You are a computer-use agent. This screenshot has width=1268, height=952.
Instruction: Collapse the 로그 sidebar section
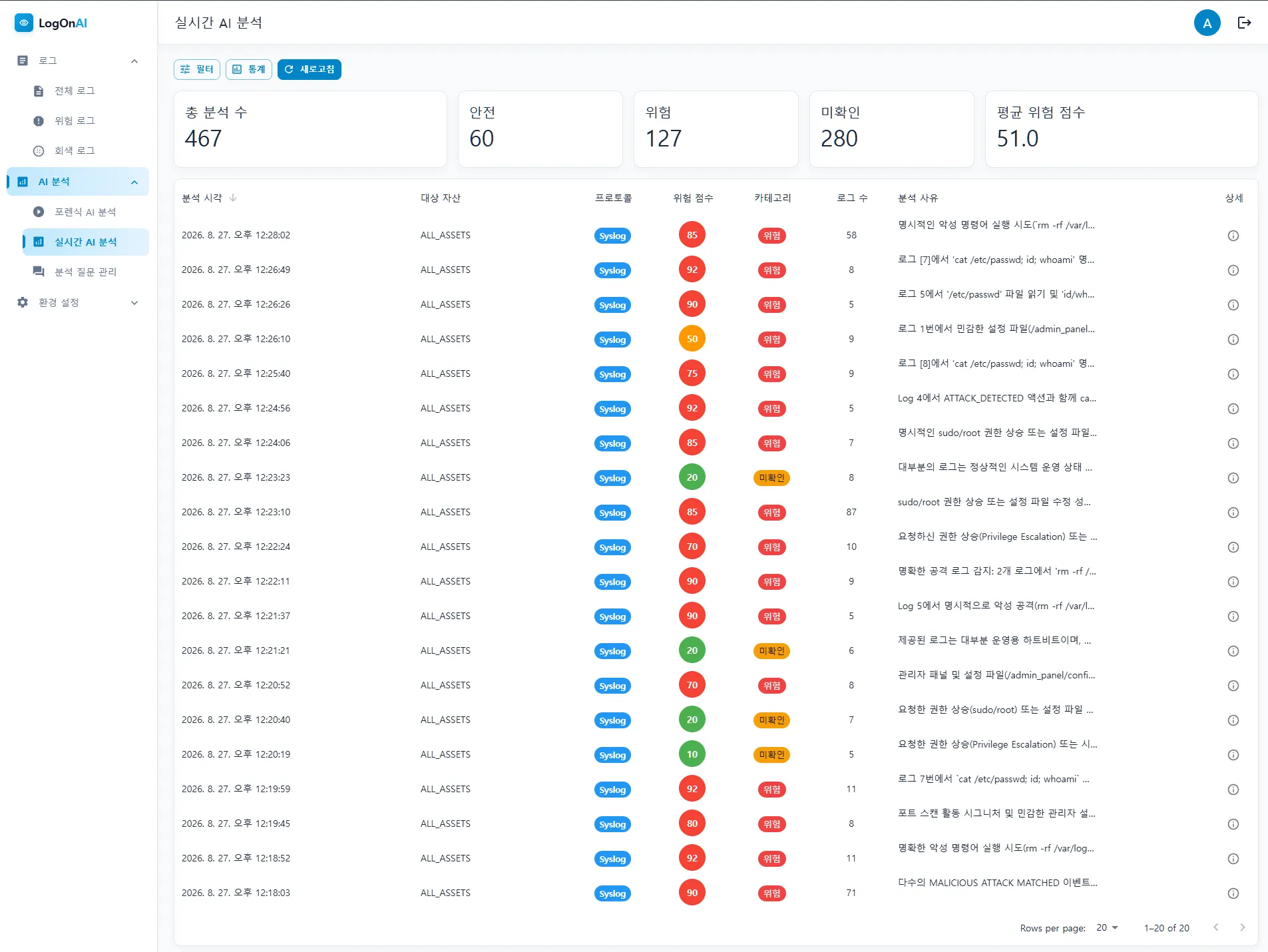[x=134, y=61]
